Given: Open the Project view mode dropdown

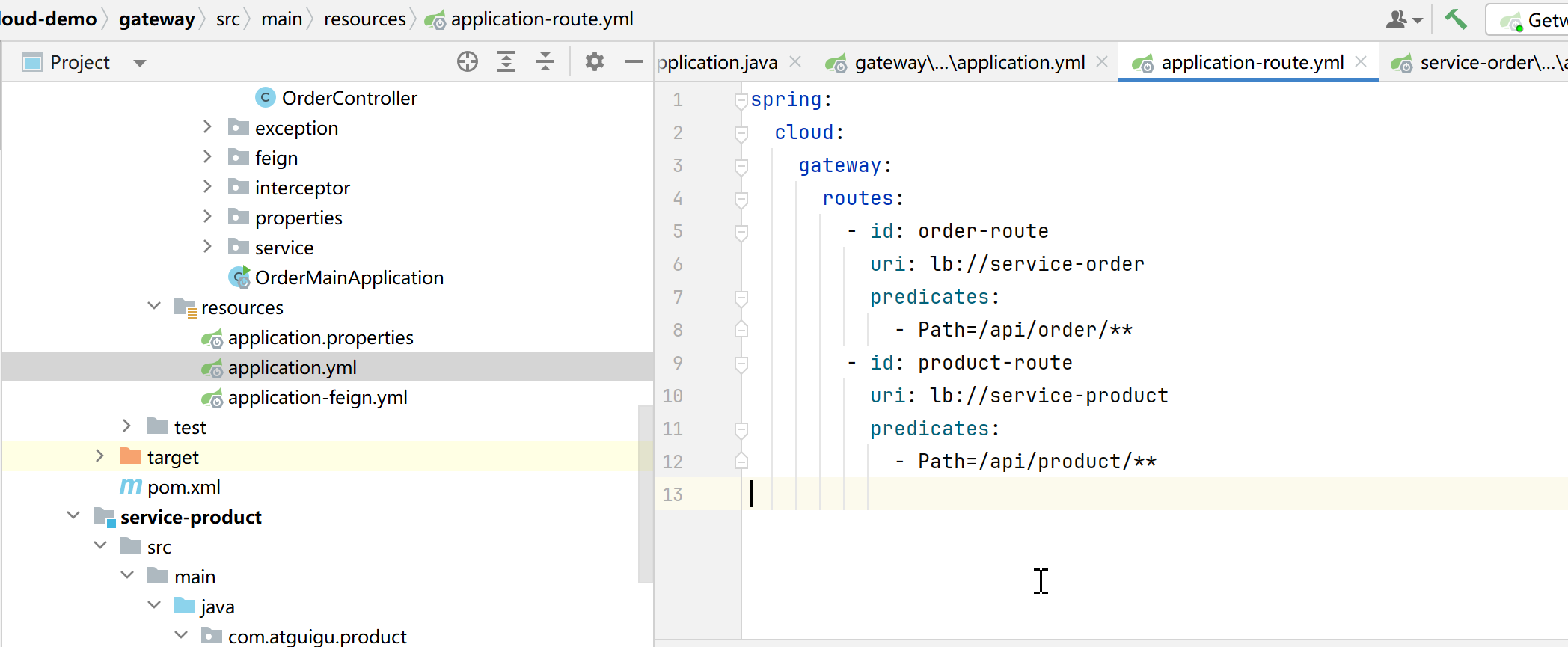Looking at the screenshot, I should tap(140, 63).
